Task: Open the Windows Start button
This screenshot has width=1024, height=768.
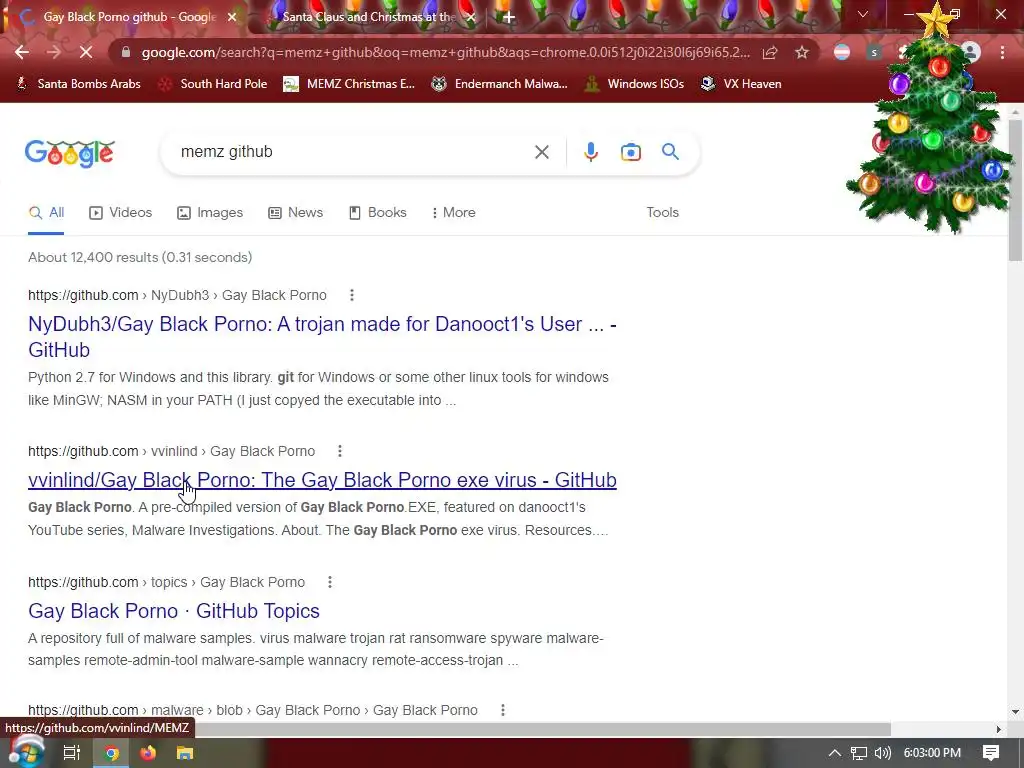Action: [x=25, y=753]
